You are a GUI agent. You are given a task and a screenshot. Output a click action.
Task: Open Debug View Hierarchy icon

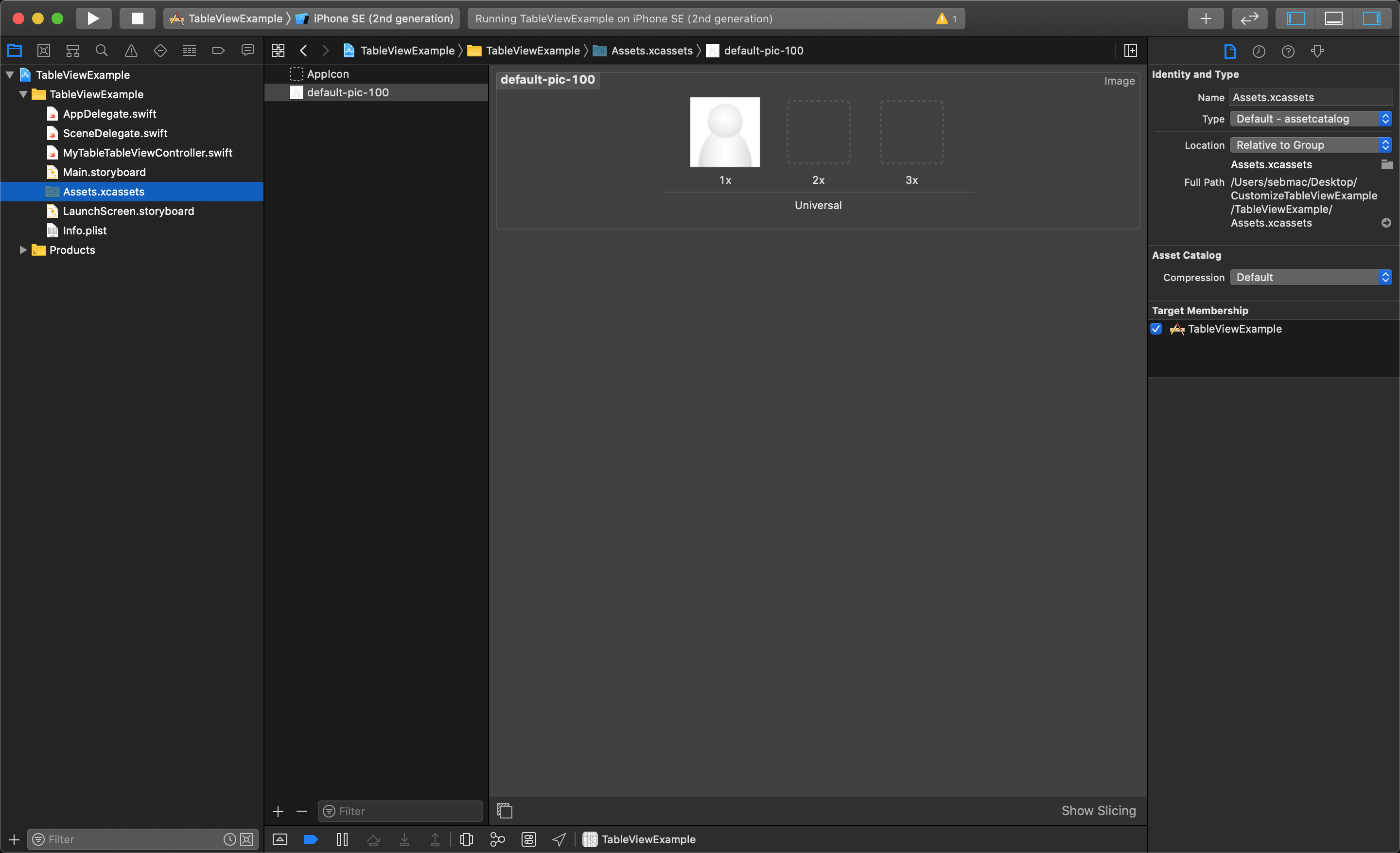point(467,839)
